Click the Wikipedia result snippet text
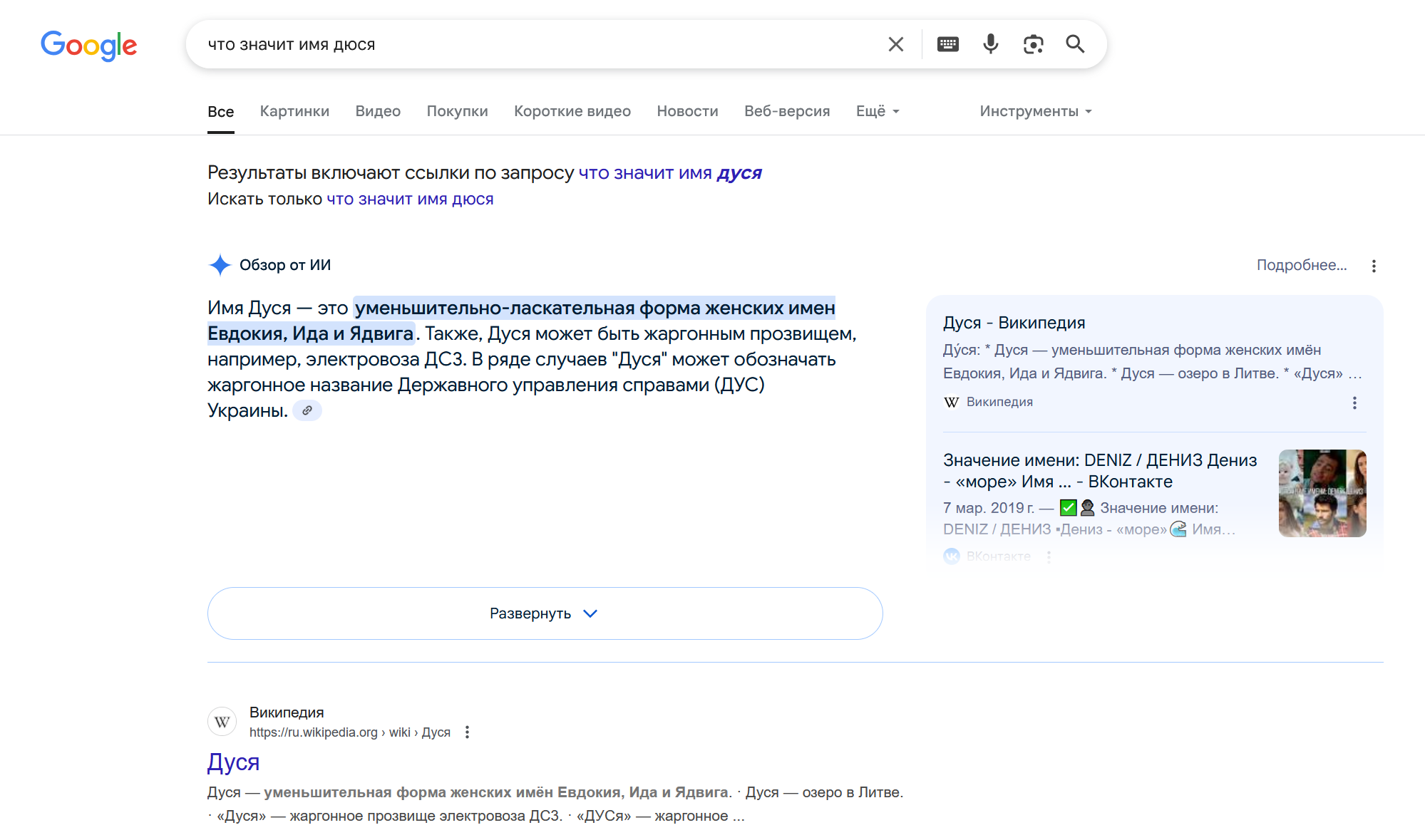Viewport: 1425px width, 840px height. [x=555, y=804]
